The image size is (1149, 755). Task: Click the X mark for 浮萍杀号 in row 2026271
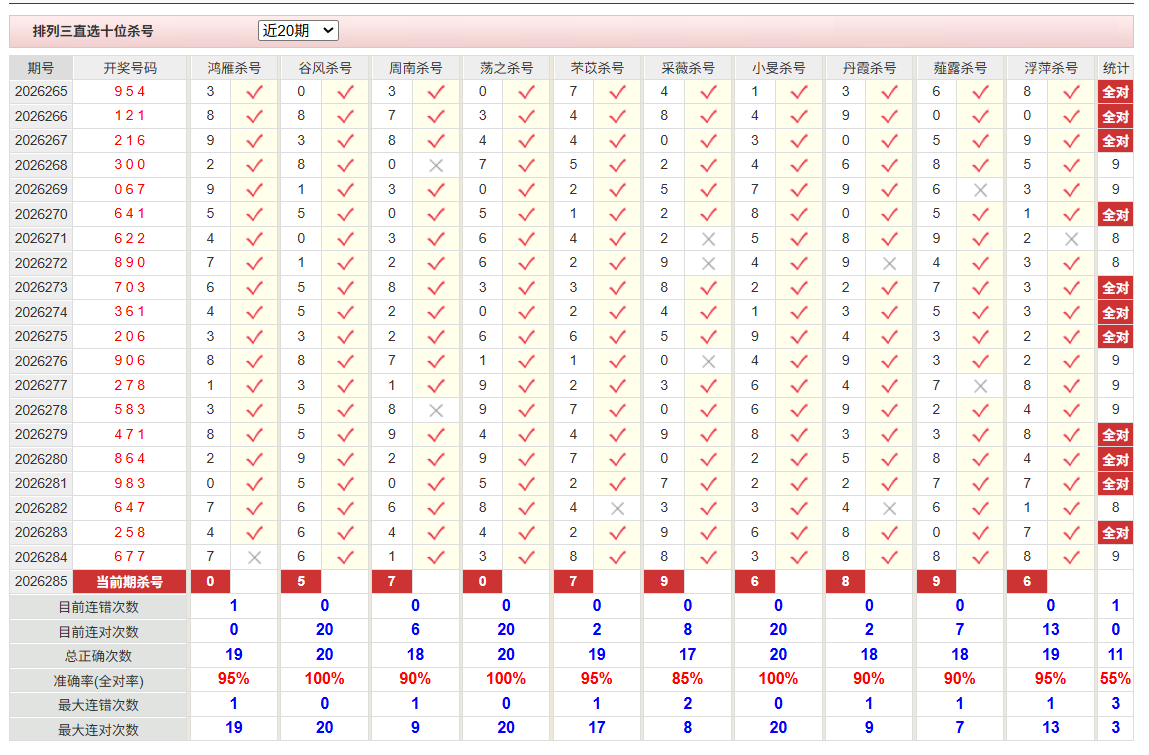pyautogui.click(x=1071, y=239)
